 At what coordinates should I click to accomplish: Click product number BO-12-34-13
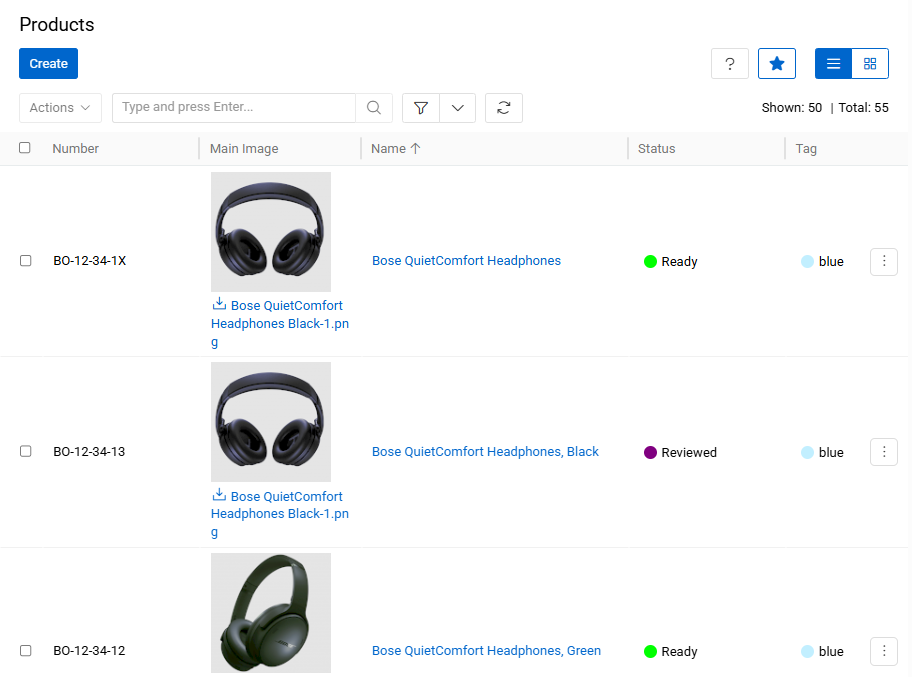89,451
